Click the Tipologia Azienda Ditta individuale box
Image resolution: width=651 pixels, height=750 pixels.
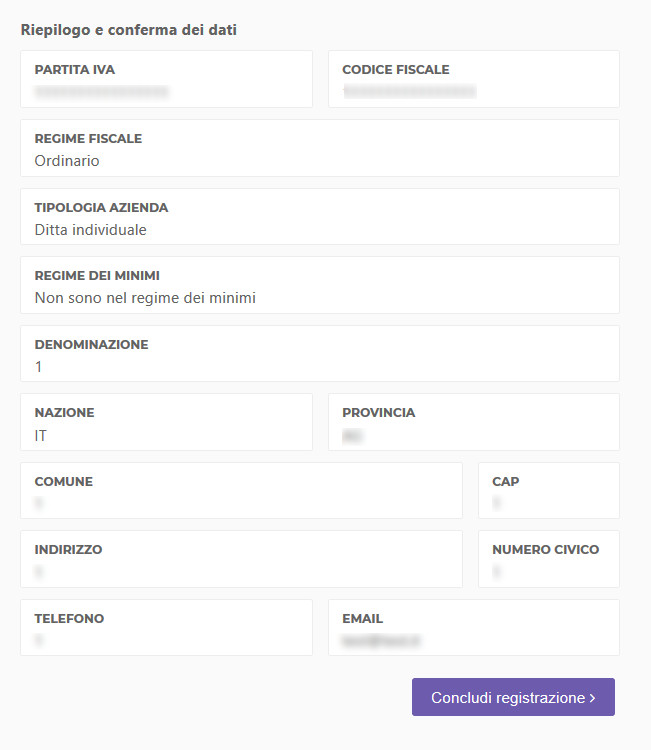(x=320, y=217)
